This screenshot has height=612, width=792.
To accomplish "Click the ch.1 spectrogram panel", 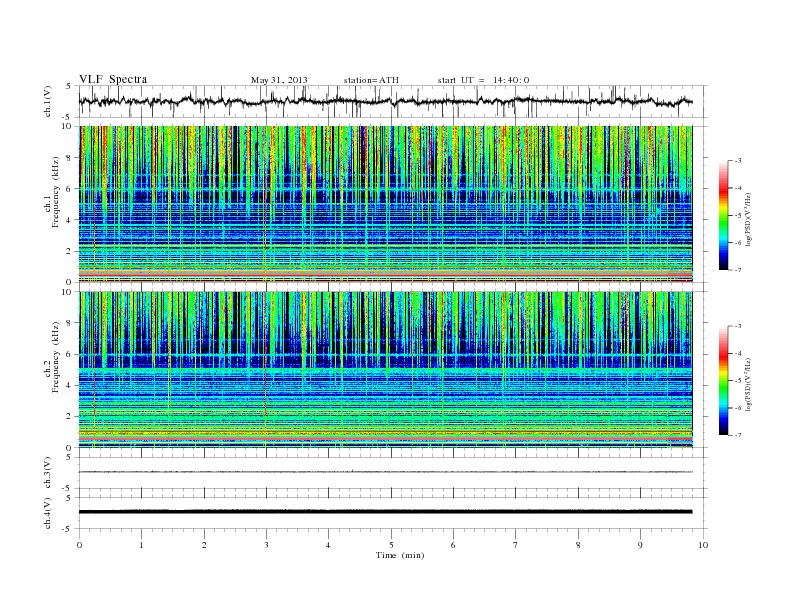I will point(386,204).
